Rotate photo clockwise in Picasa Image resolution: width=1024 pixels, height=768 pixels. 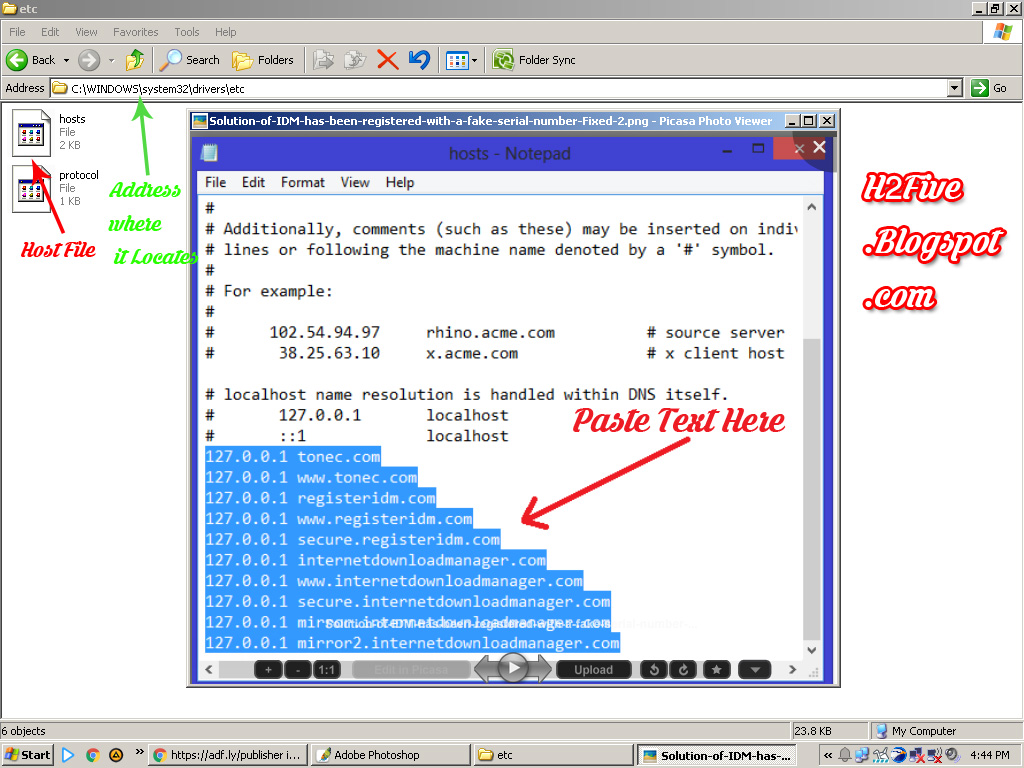click(683, 669)
